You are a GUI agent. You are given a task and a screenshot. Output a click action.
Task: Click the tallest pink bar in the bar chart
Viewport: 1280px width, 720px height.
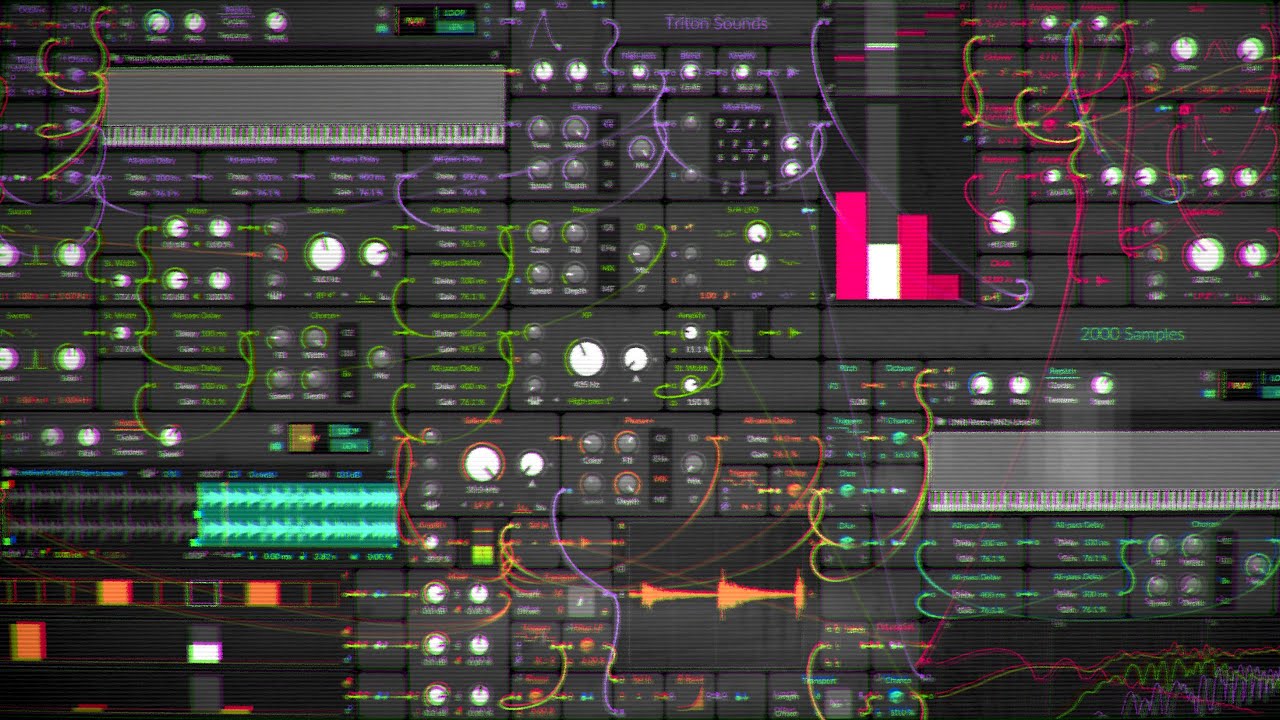851,246
